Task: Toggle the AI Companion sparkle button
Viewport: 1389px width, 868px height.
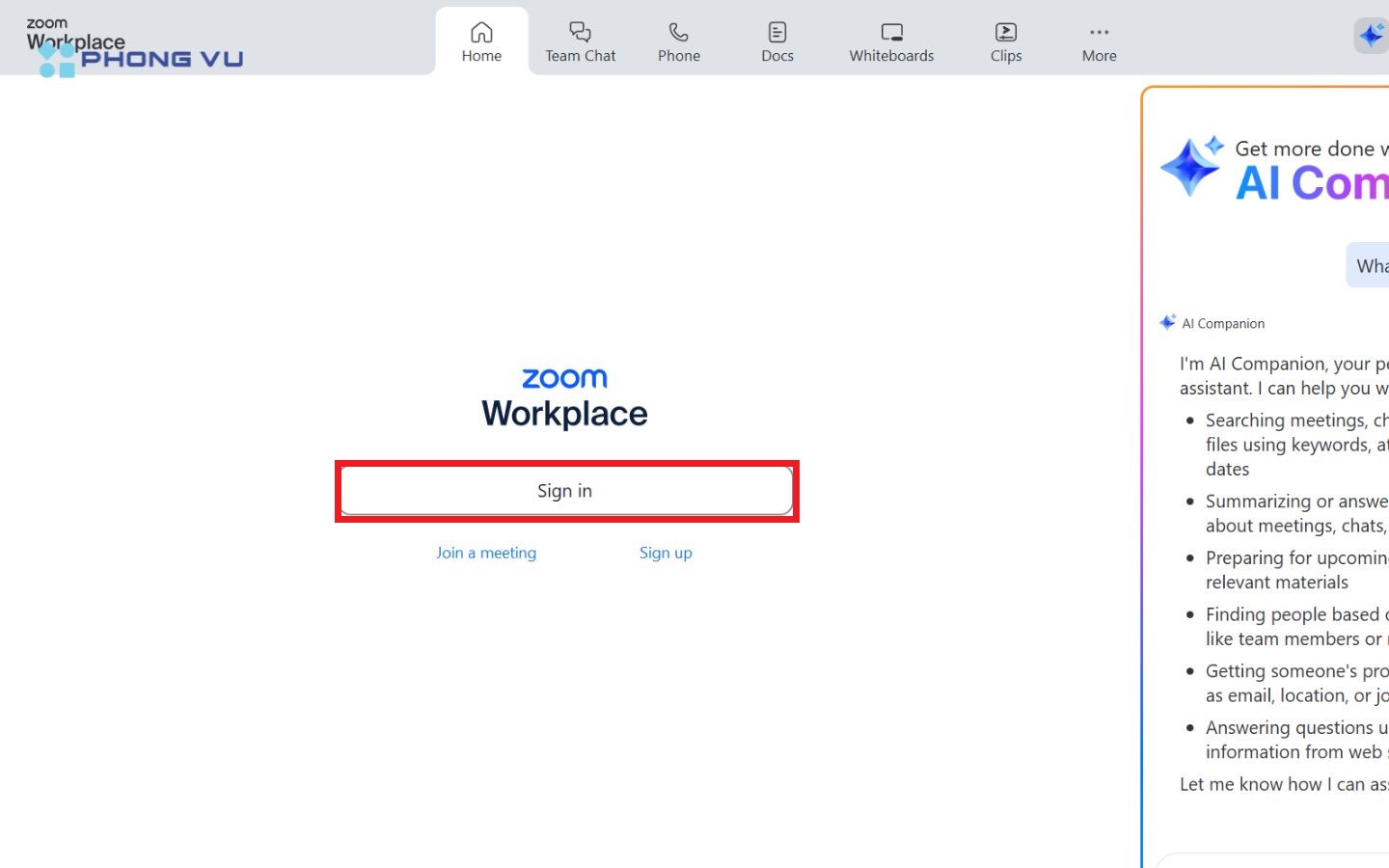Action: coord(1372,36)
